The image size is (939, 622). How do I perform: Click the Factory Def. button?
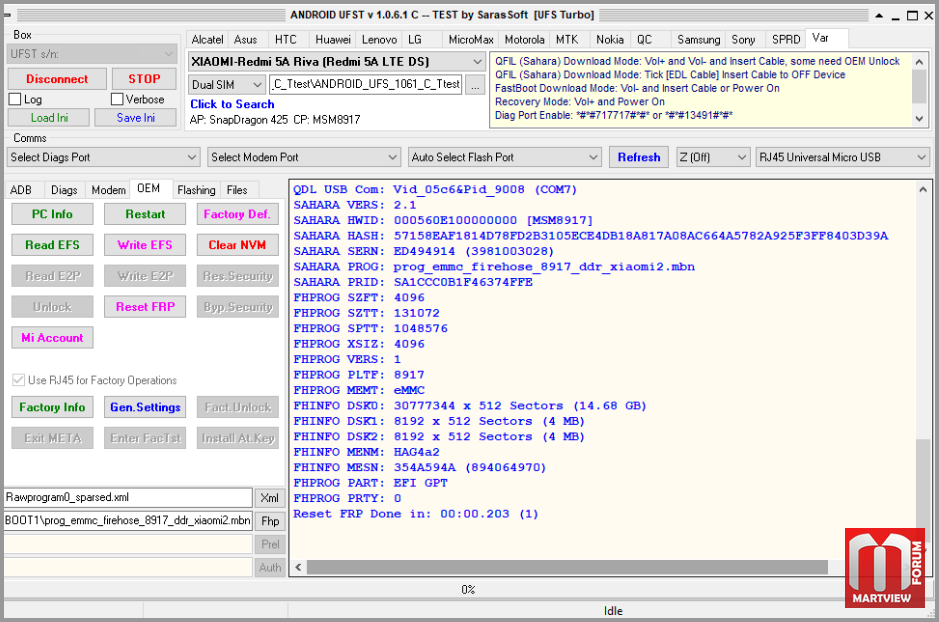(237, 214)
